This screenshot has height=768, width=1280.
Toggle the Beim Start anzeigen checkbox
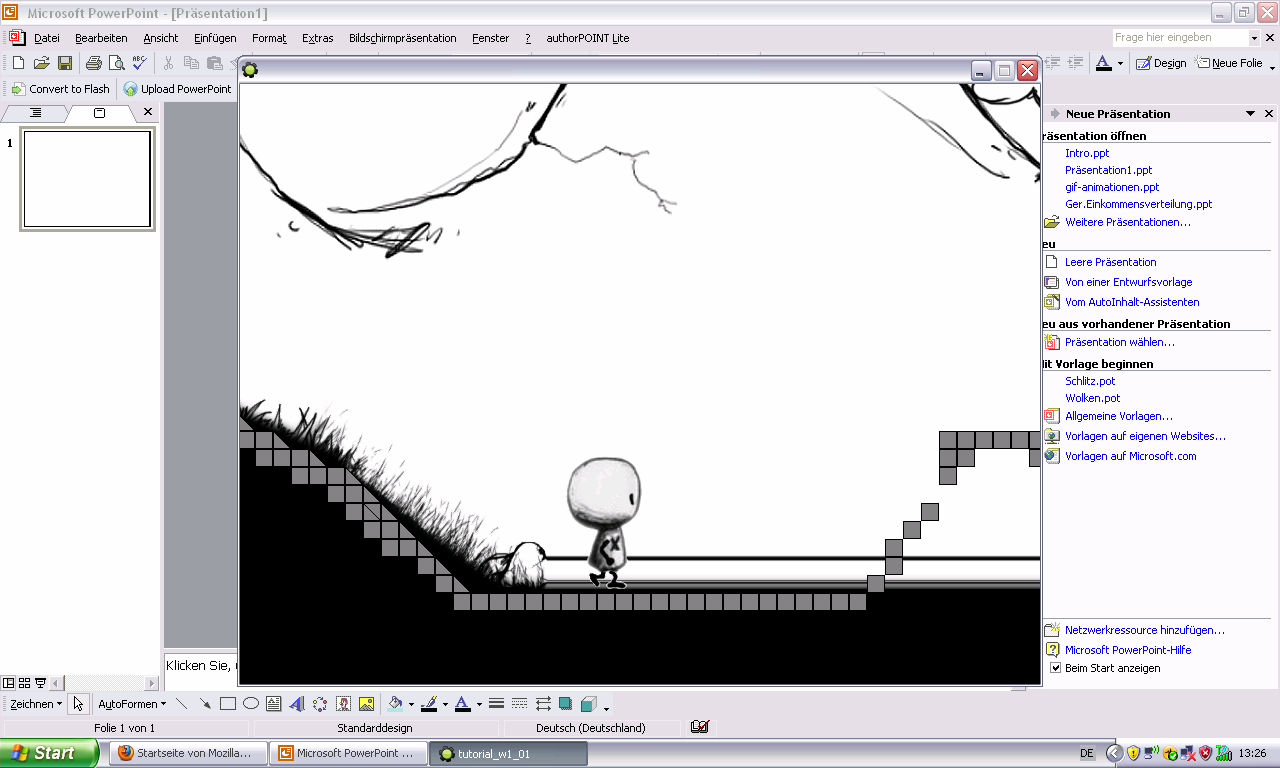click(1055, 668)
